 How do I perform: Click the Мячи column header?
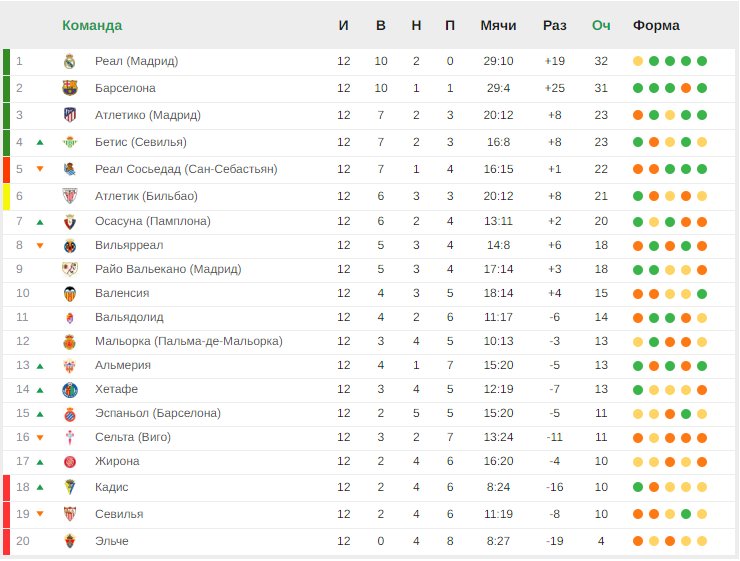click(x=498, y=25)
